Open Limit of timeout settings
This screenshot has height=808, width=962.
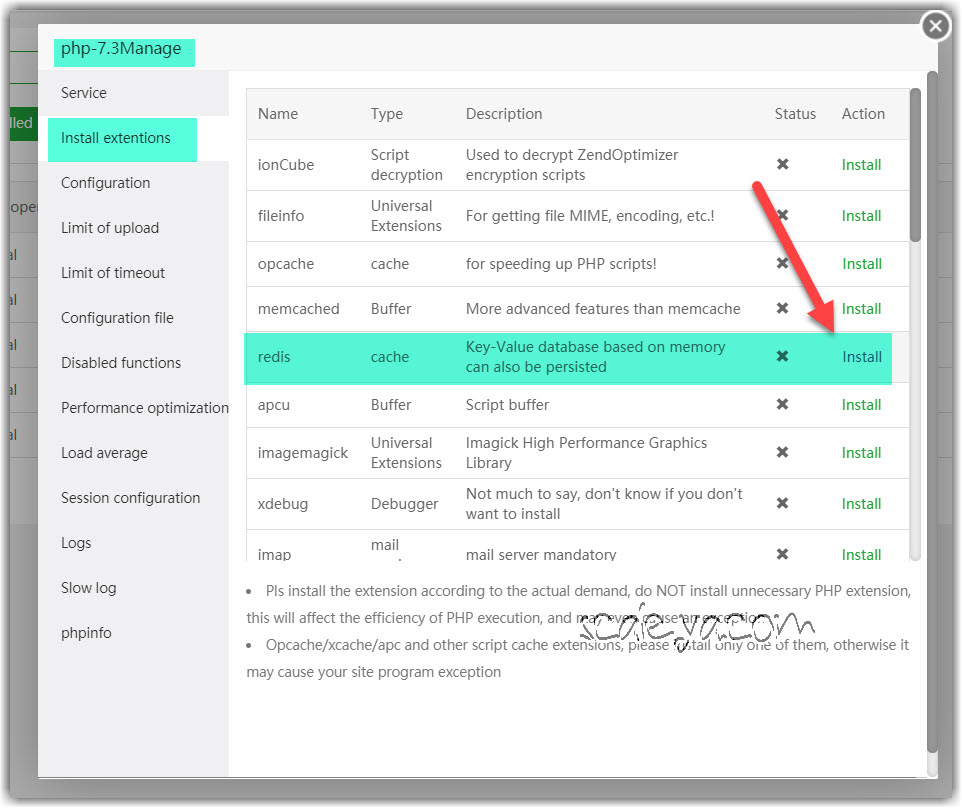[113, 273]
